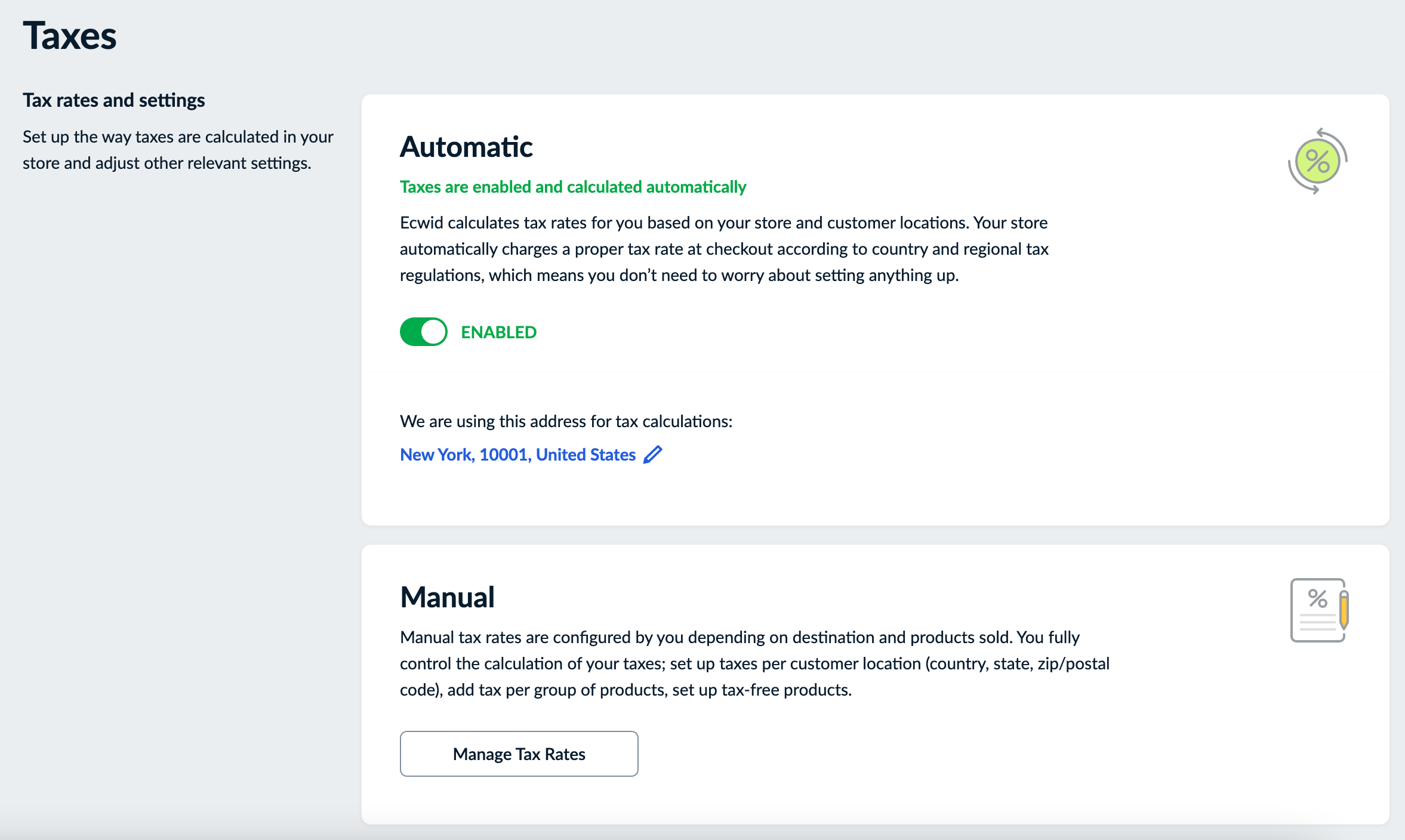Click the percent document icon on Manual card
This screenshot has height=840, width=1405.
[x=1318, y=610]
